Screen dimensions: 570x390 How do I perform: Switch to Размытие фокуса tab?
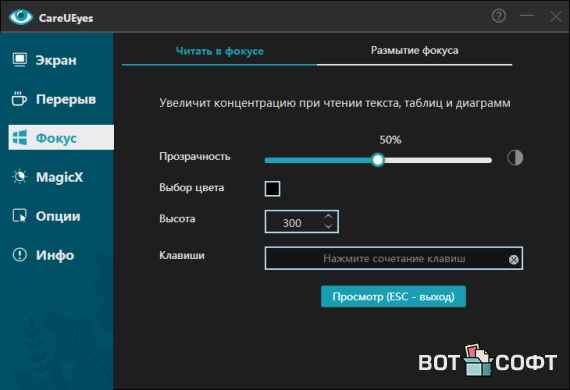(x=414, y=51)
